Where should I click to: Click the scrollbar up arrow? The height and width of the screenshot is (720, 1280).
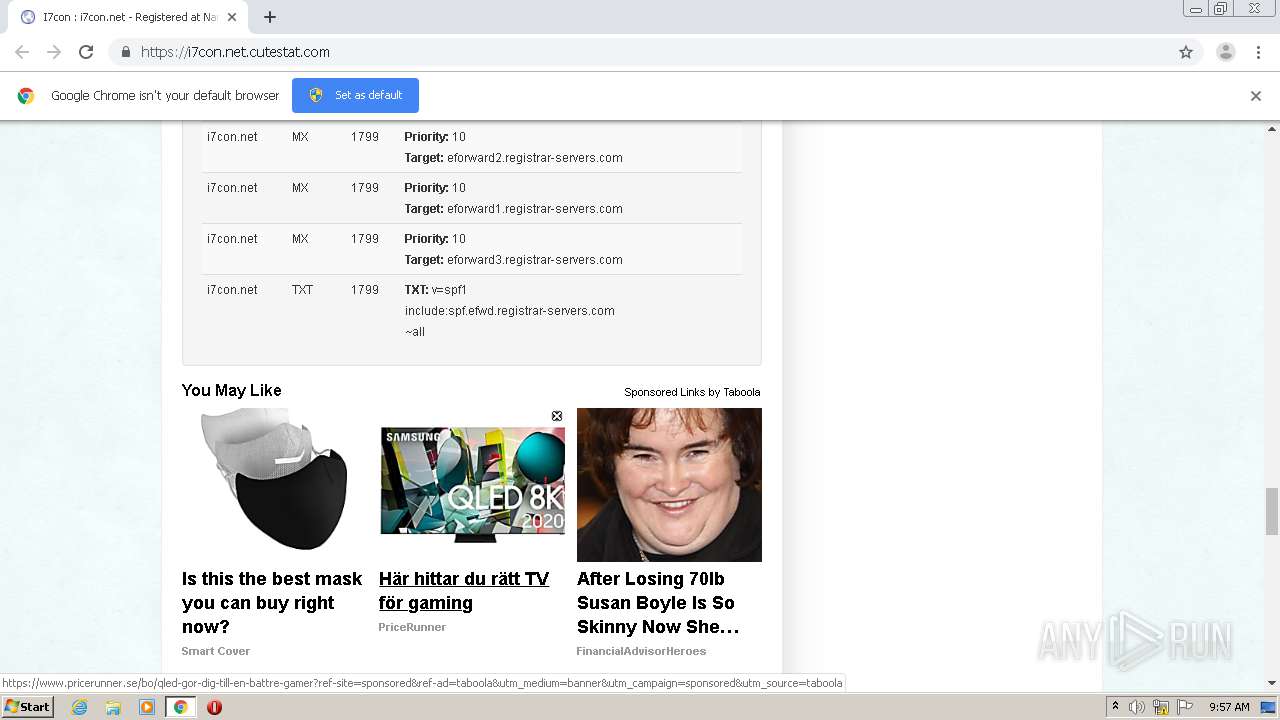1272,128
